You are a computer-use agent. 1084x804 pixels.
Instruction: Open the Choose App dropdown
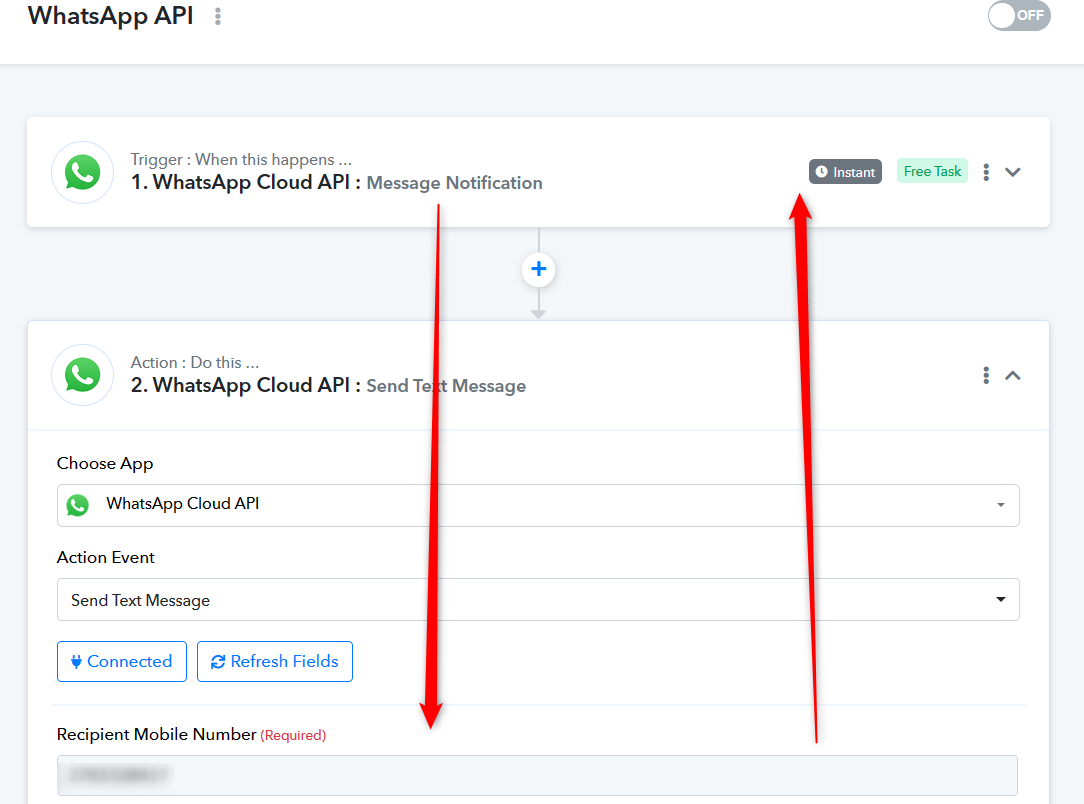click(538, 505)
